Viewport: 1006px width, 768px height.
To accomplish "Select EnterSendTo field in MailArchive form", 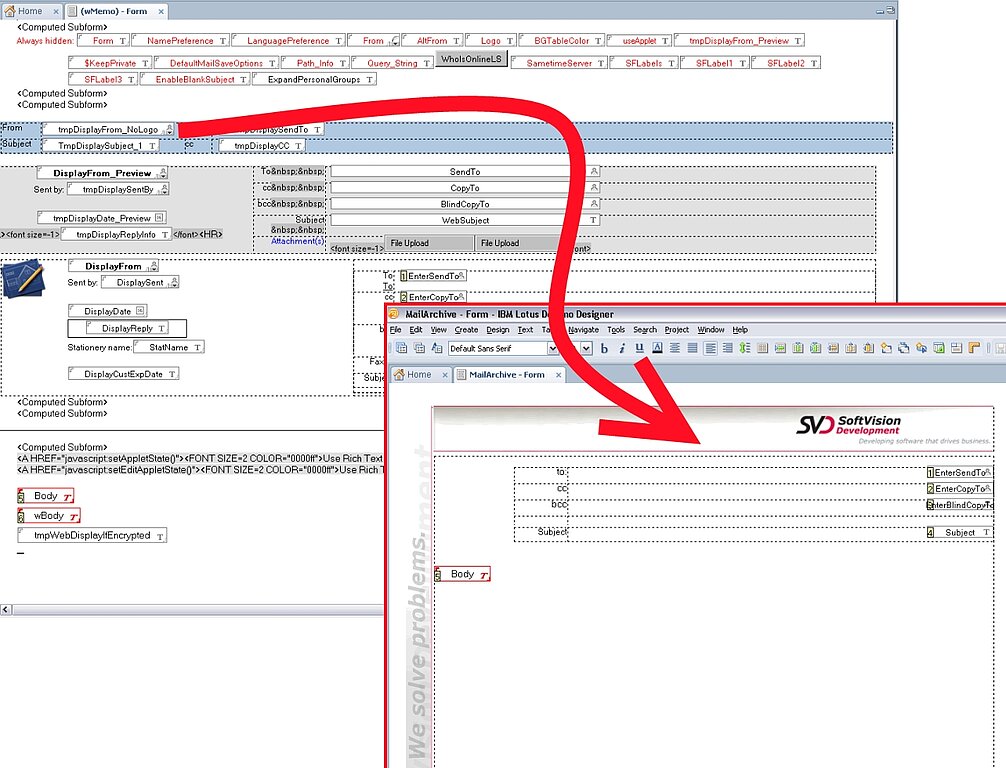I will 959,473.
